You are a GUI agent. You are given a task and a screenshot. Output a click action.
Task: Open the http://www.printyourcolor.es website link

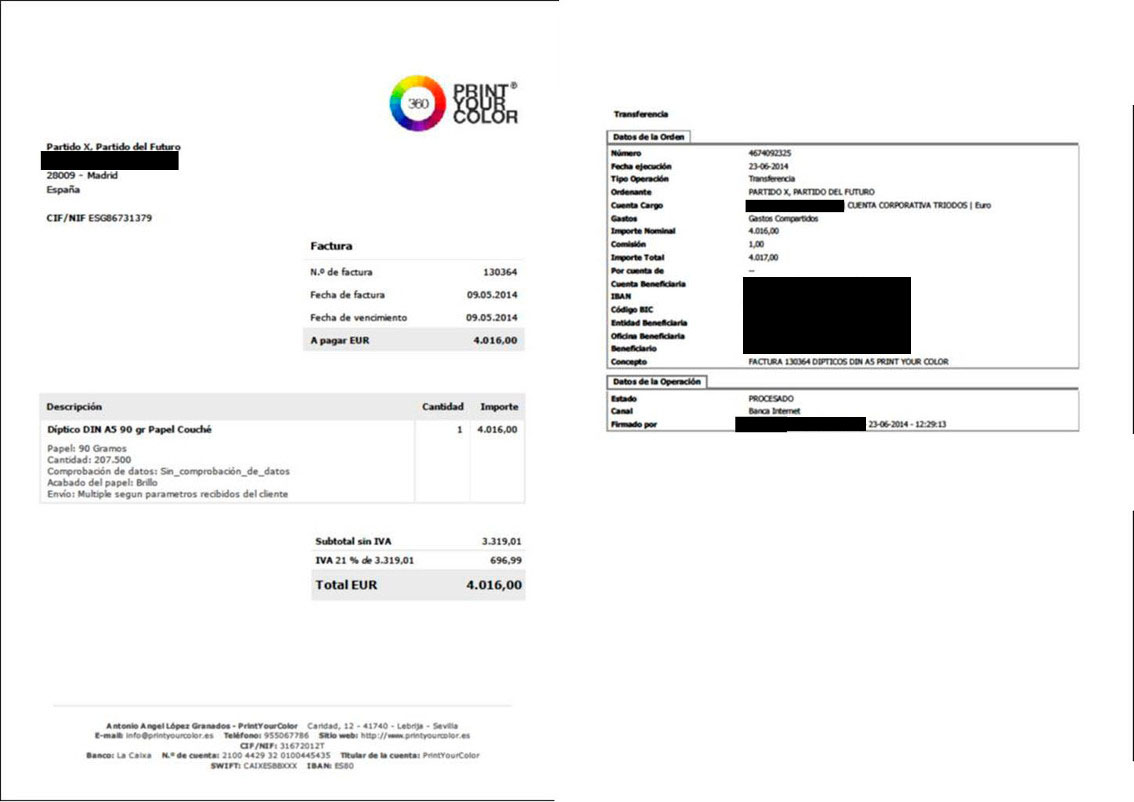tap(415, 735)
